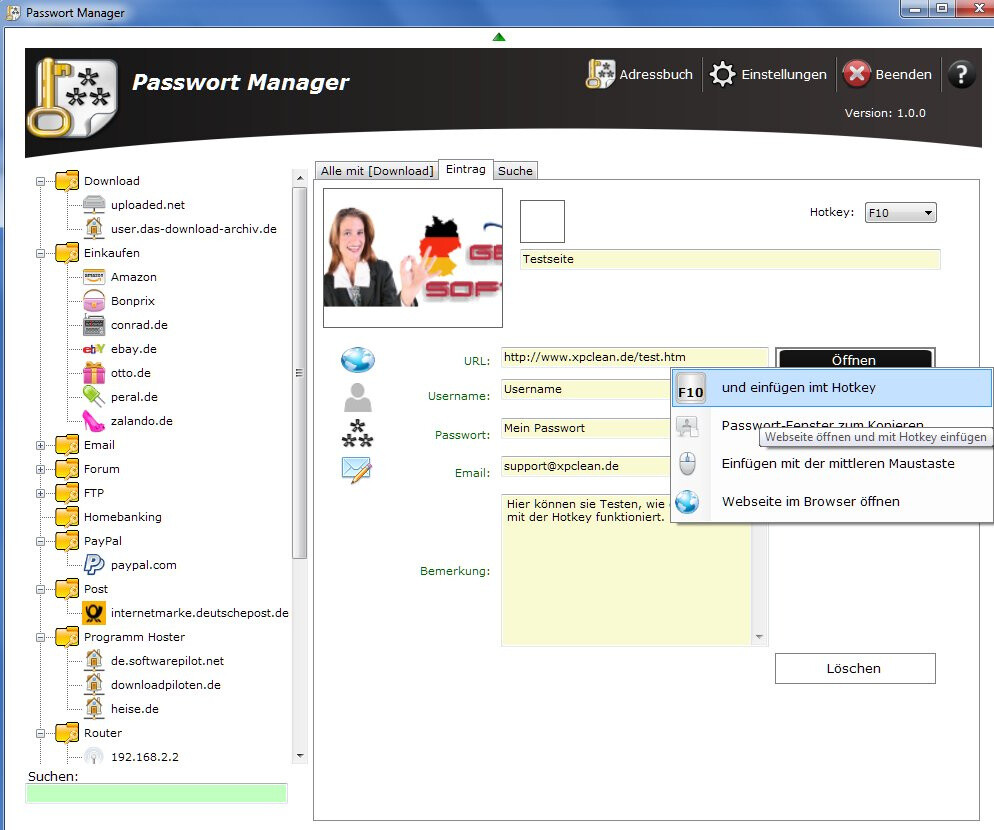Click the internetmarke.deutschepost.de stamp icon
The height and width of the screenshot is (830, 994).
pyautogui.click(x=94, y=613)
